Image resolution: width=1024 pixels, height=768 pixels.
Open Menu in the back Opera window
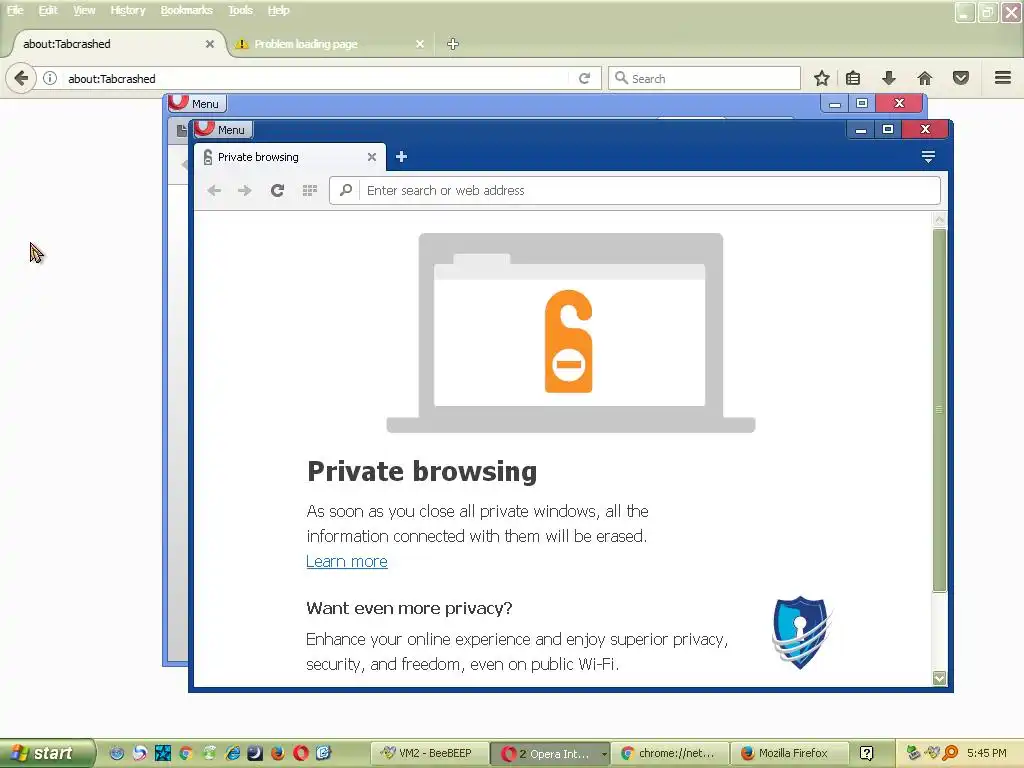coord(197,103)
